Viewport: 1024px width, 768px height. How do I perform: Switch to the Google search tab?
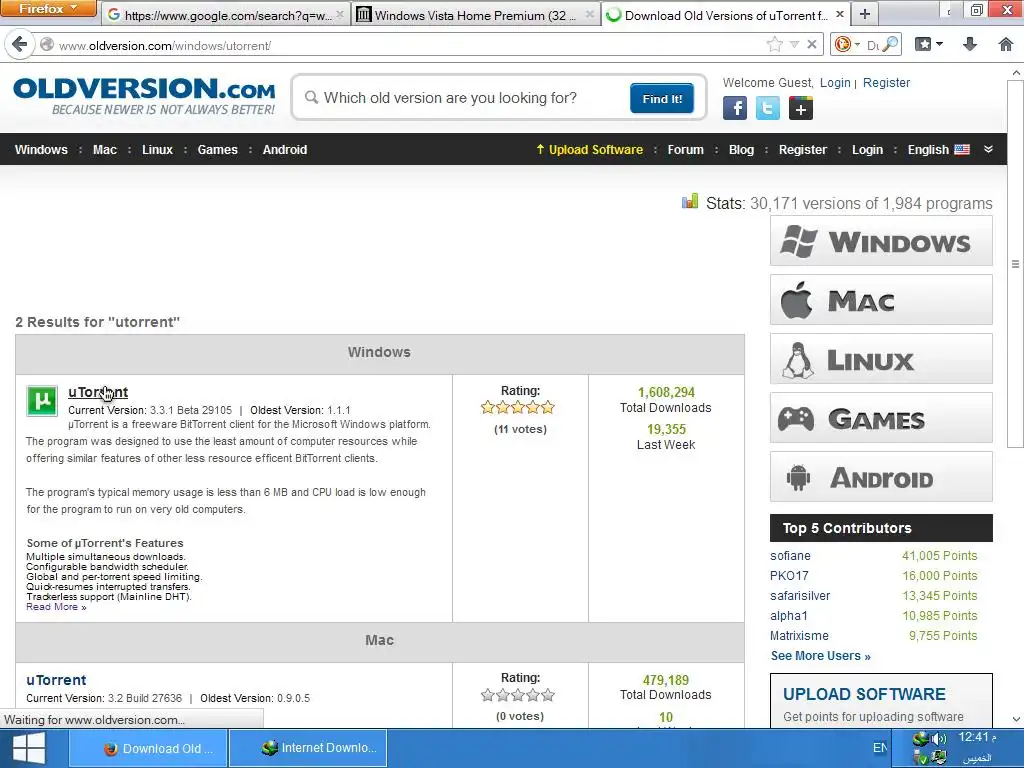pos(225,14)
